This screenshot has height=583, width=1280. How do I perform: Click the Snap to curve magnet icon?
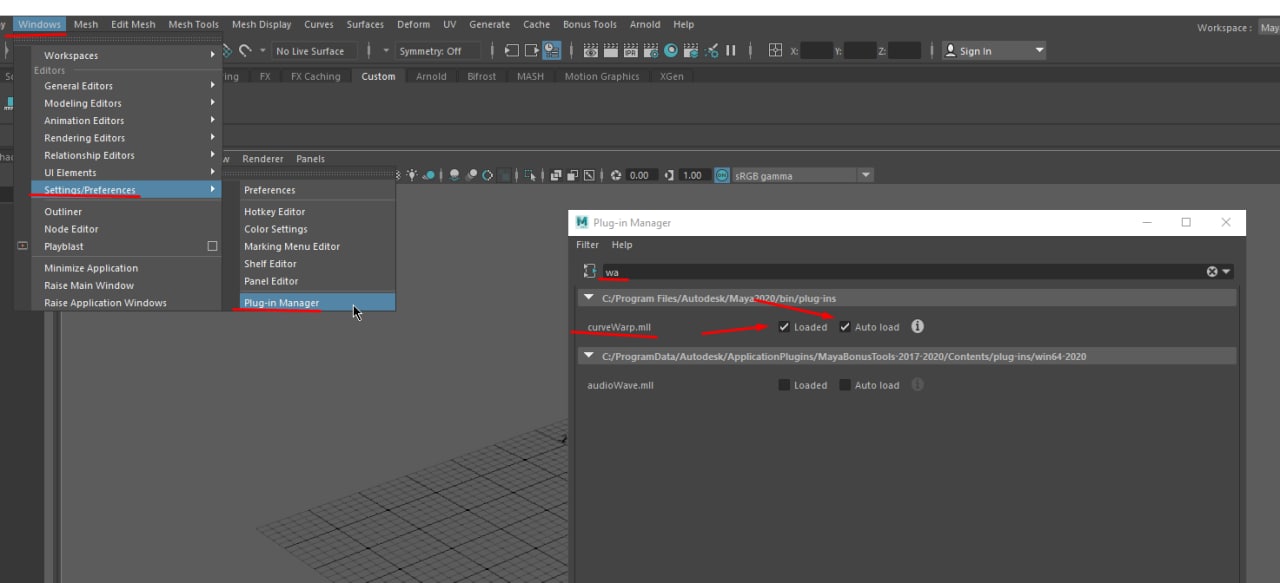(245, 51)
